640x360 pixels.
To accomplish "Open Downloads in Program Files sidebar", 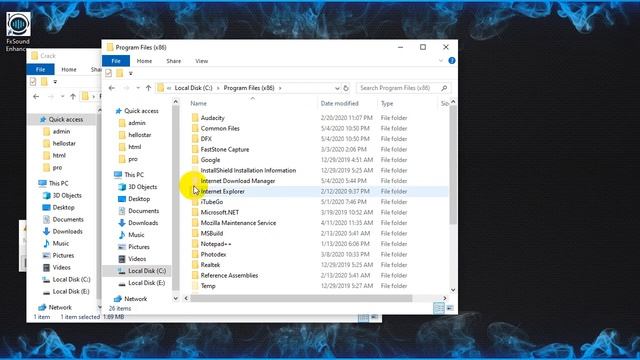I will [x=143, y=223].
